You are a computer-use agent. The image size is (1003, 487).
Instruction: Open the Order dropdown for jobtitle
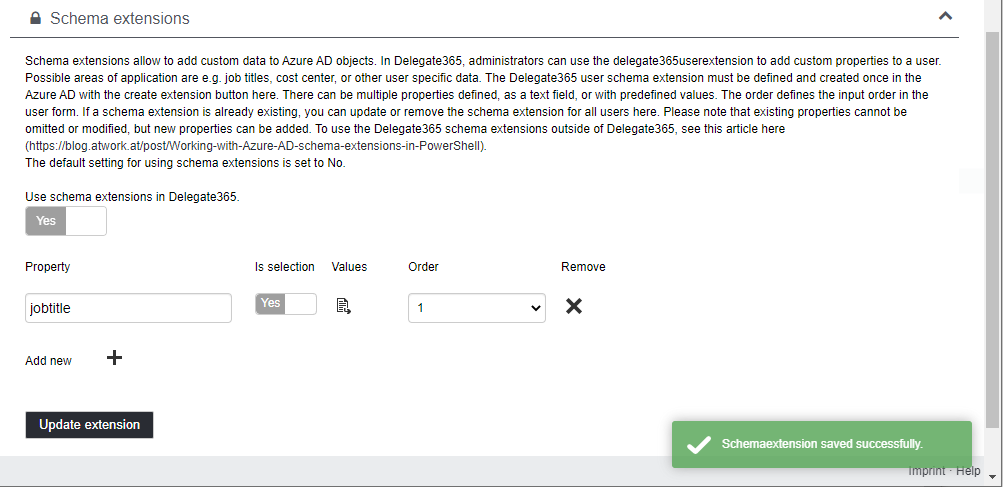pyautogui.click(x=477, y=308)
